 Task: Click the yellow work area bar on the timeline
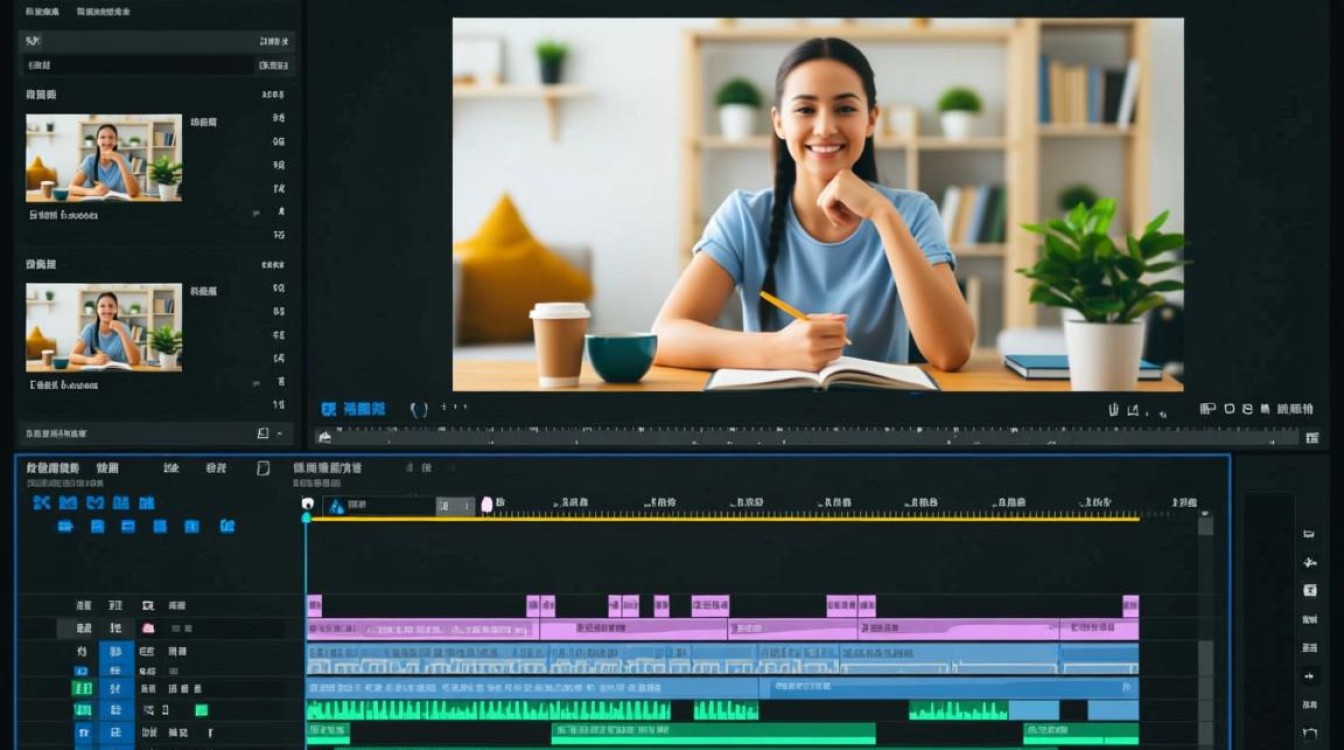(x=724, y=519)
